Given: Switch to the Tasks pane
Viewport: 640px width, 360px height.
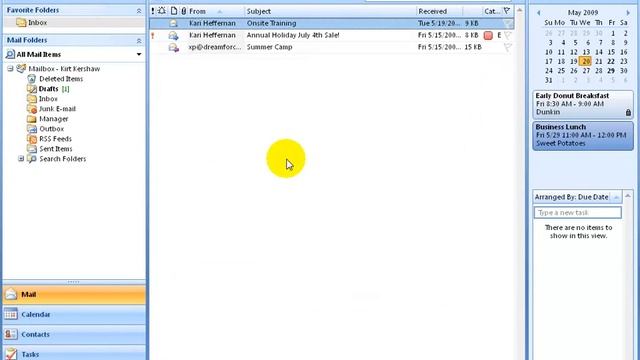Looking at the screenshot, I should 74,353.
